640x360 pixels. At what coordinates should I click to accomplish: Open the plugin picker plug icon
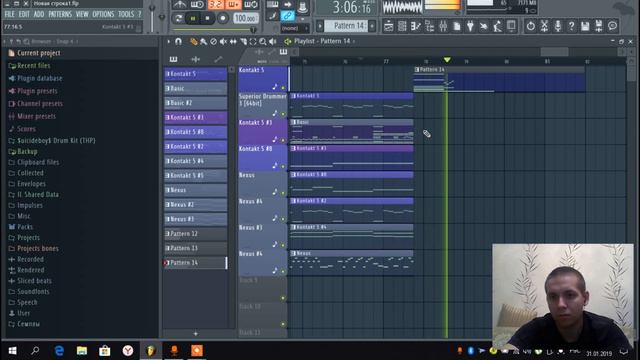[x=470, y=27]
